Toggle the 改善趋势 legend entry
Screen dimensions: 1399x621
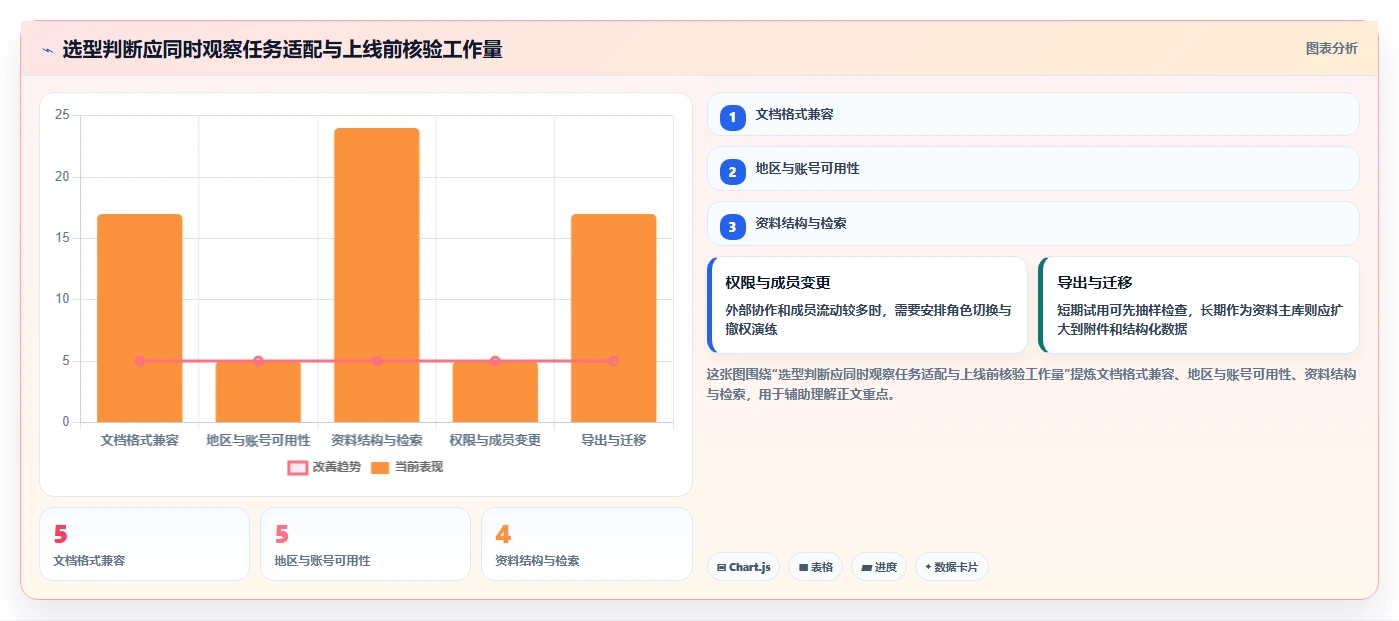click(324, 467)
